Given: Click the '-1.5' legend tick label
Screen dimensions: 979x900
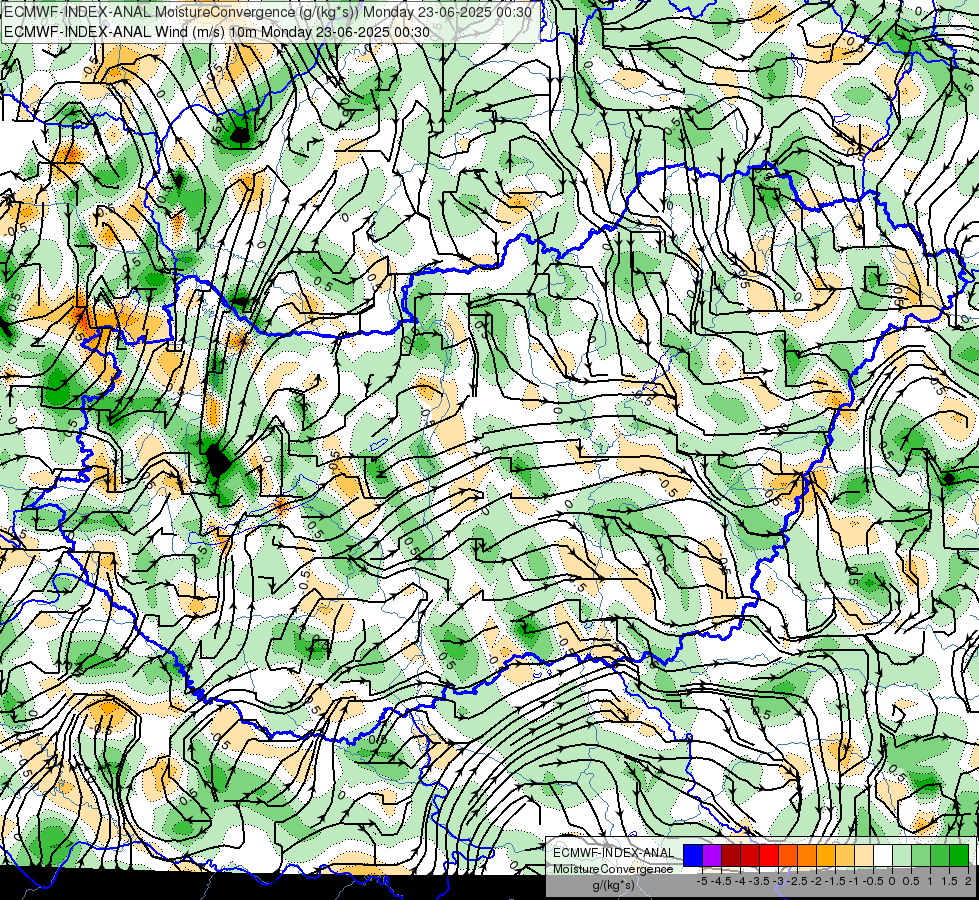Looking at the screenshot, I should click(835, 881).
